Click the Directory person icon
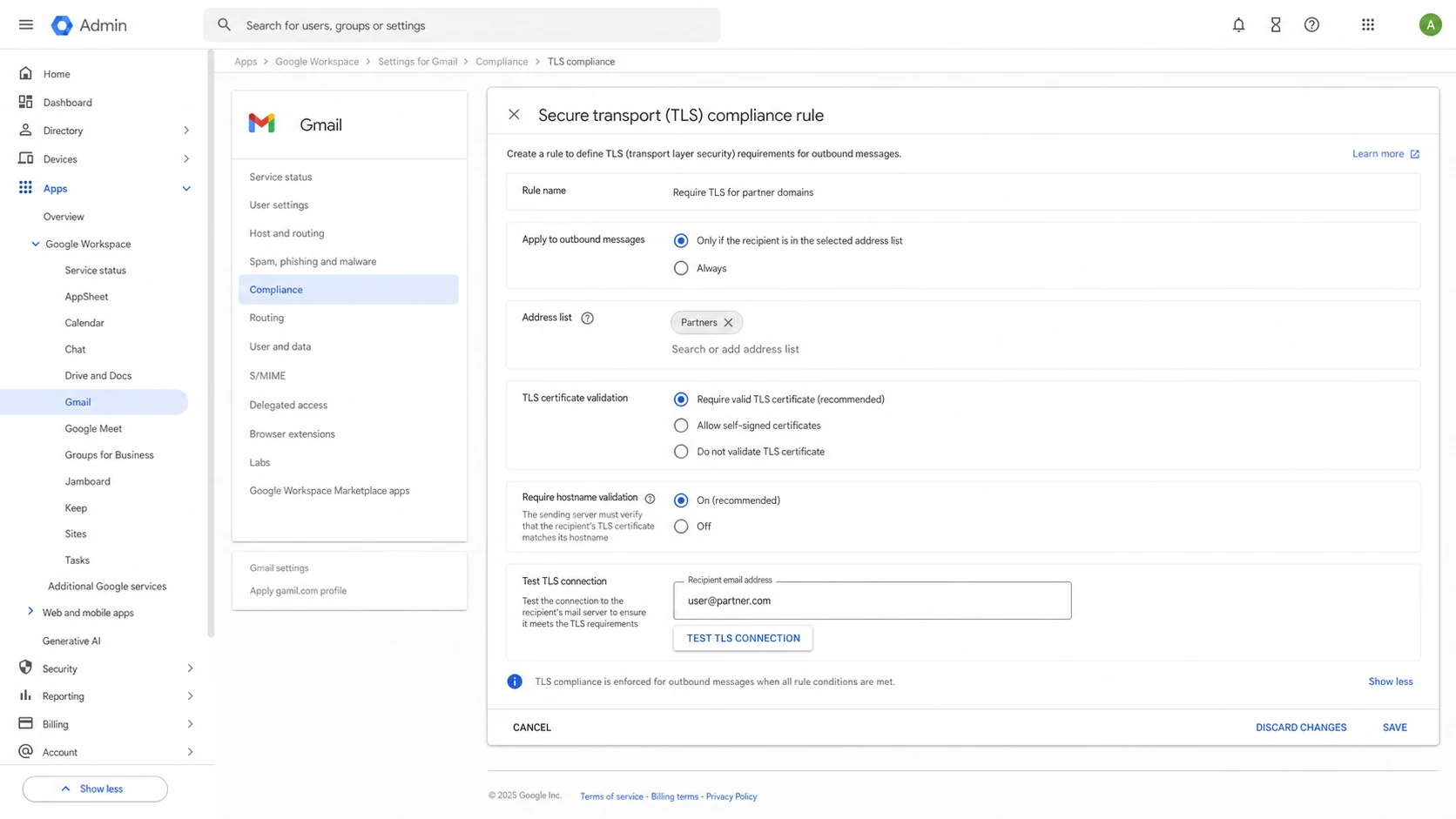Viewport: 1456px width, 819px height. pyautogui.click(x=25, y=131)
